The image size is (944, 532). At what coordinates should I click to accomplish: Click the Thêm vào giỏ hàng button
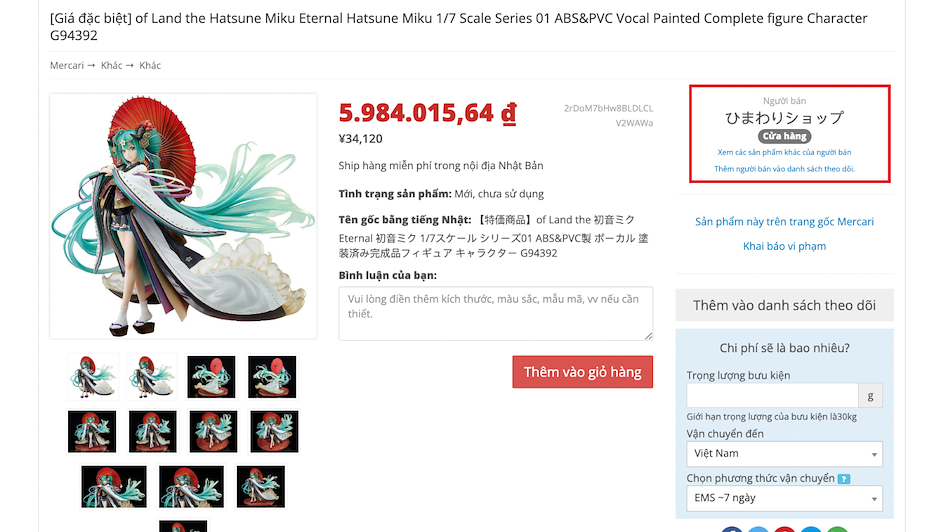click(582, 372)
